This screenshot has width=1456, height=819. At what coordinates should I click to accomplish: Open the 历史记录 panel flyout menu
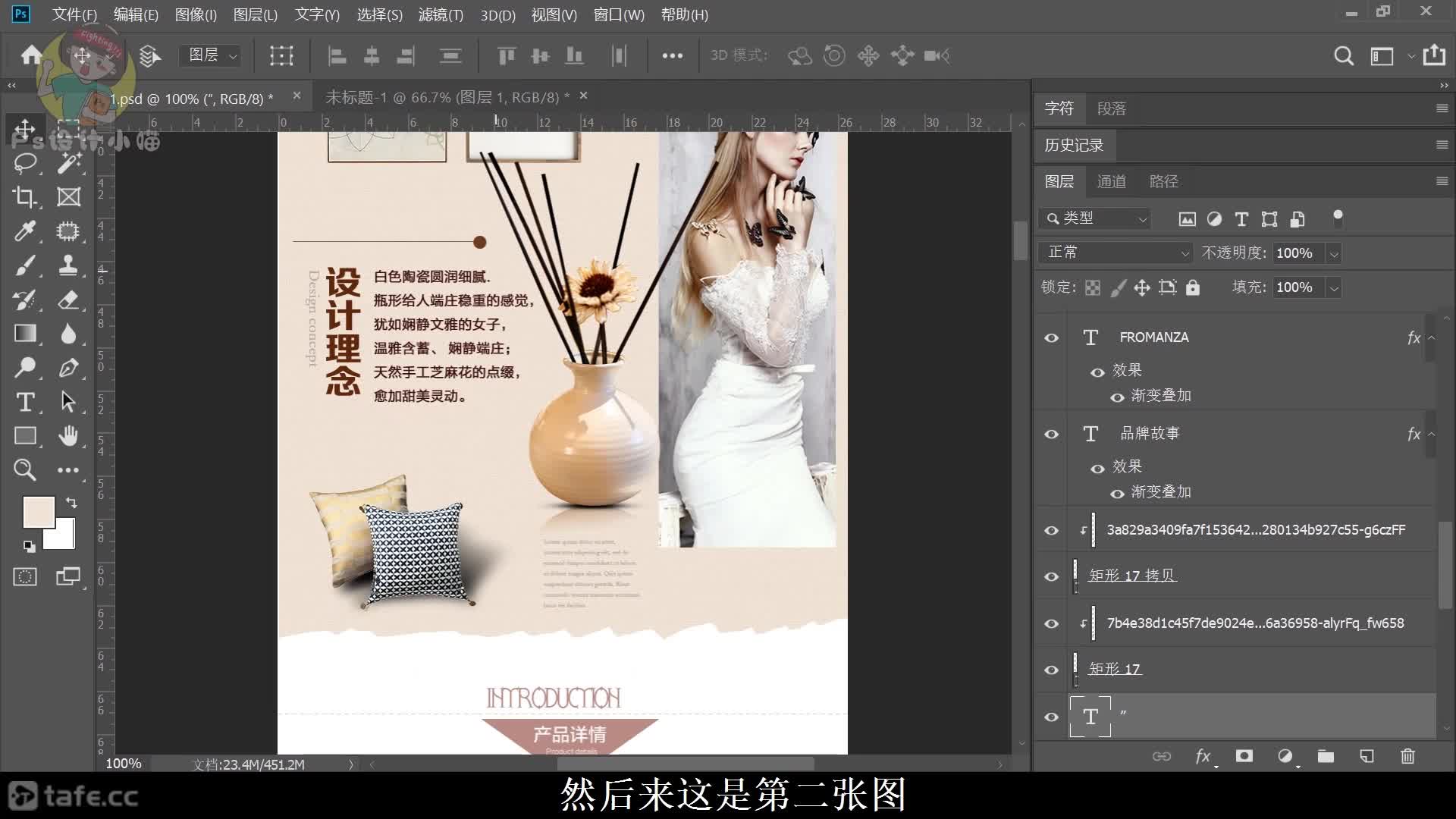pos(1442,145)
